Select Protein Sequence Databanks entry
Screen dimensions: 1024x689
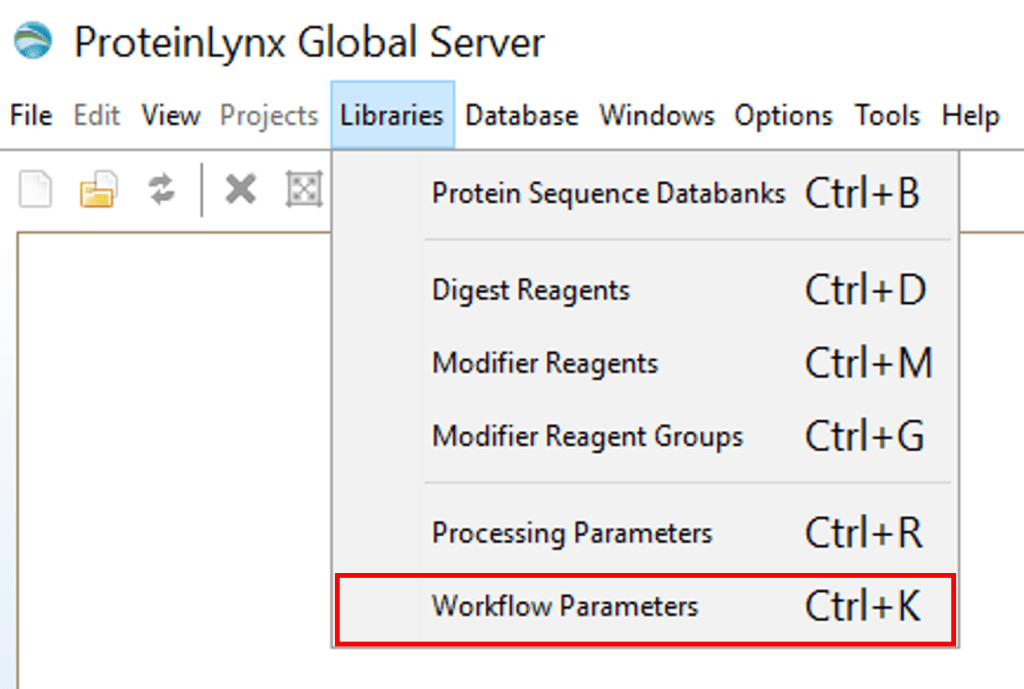point(608,194)
